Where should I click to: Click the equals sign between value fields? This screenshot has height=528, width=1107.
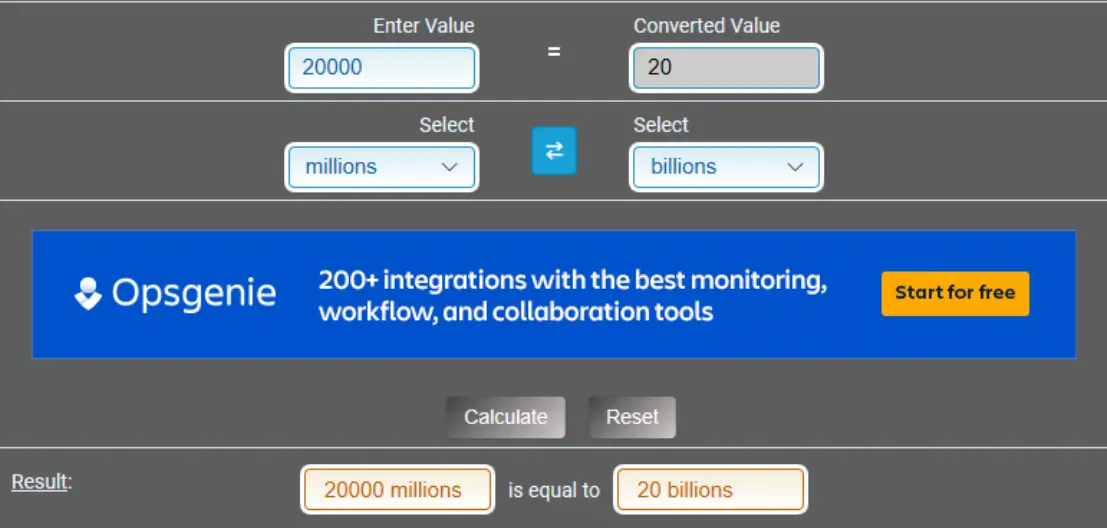[553, 51]
